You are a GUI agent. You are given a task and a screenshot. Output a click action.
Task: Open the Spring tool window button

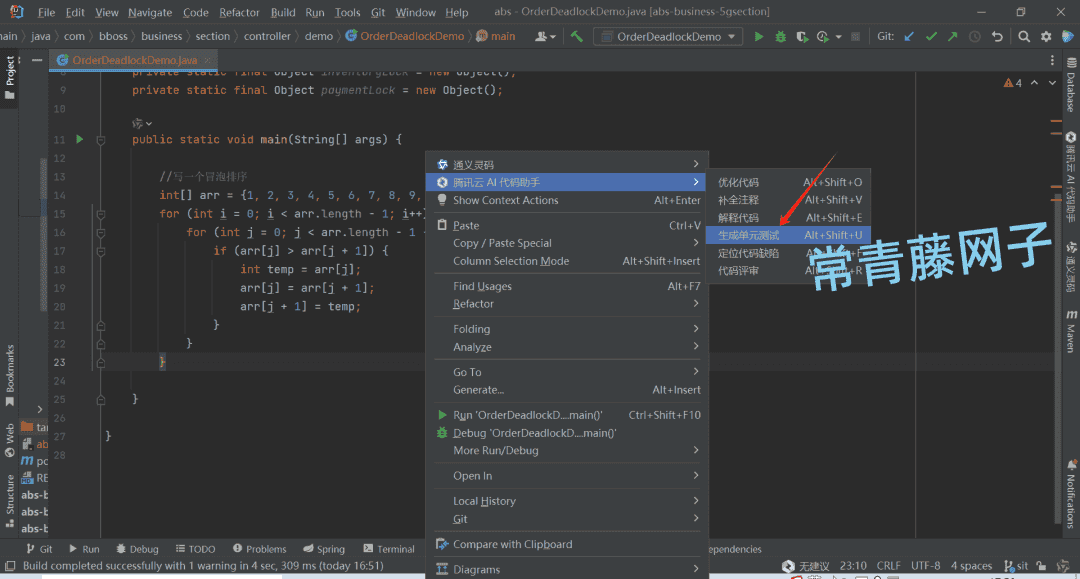click(x=324, y=549)
